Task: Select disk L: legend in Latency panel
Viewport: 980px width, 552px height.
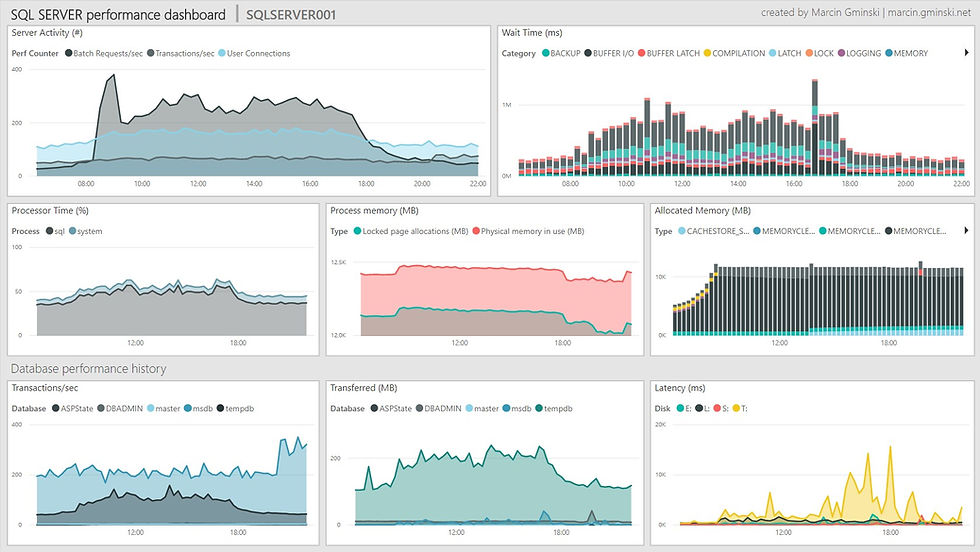Action: (702, 408)
